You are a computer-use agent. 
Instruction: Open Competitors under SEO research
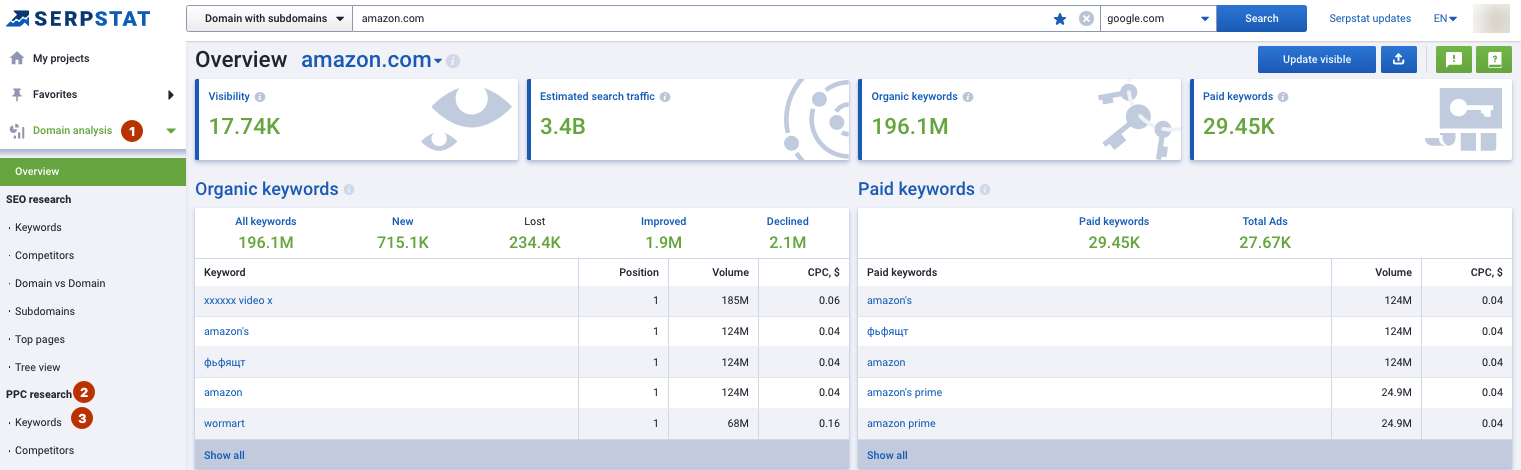tap(44, 255)
